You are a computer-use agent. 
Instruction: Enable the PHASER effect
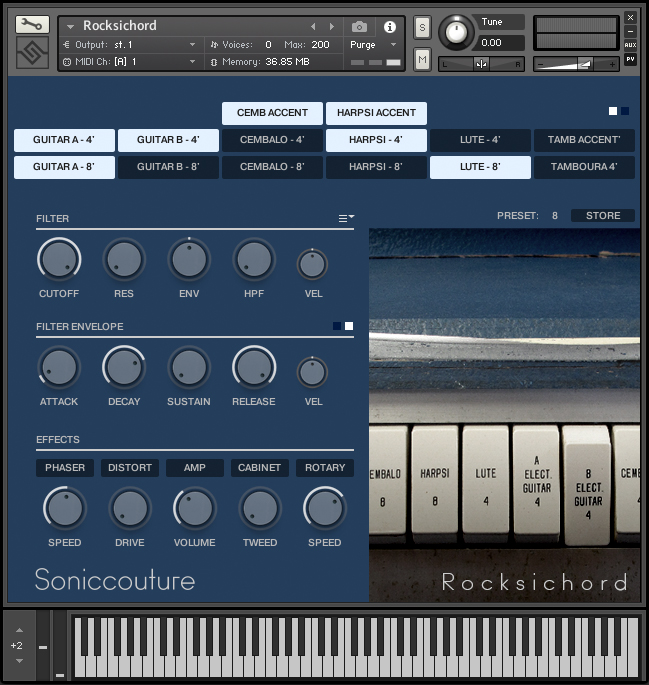[x=65, y=468]
